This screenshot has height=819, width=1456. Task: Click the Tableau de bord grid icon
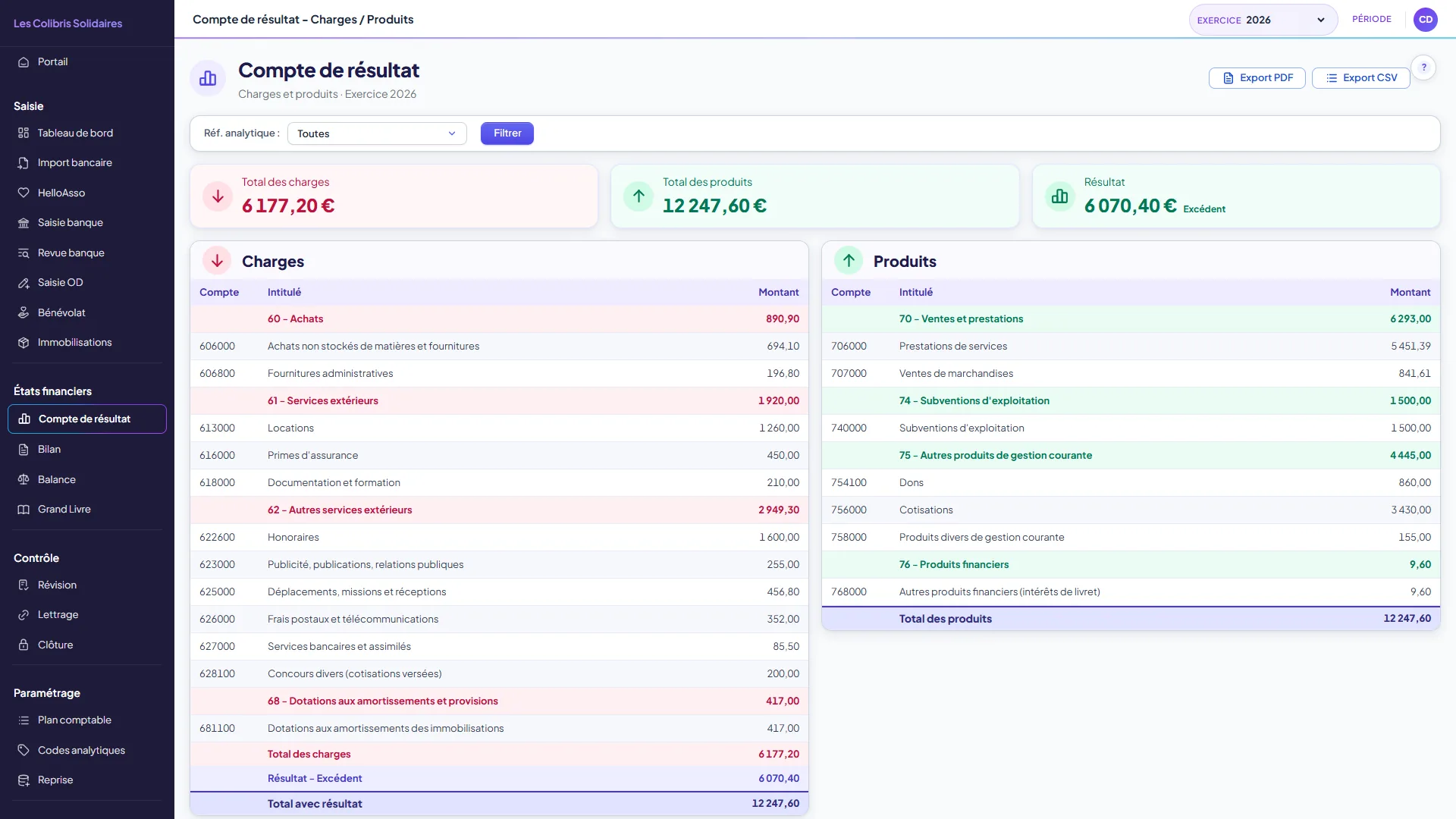(x=24, y=133)
